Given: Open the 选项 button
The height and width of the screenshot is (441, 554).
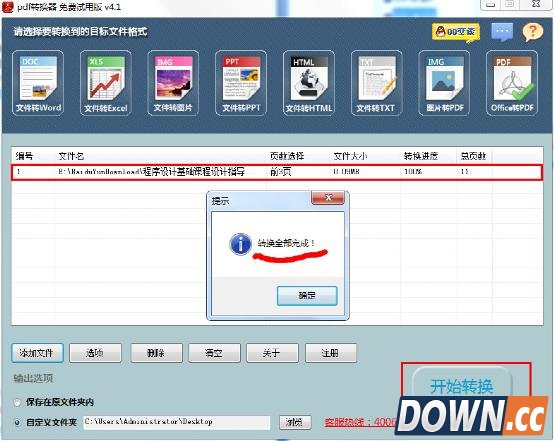Looking at the screenshot, I should coord(95,353).
